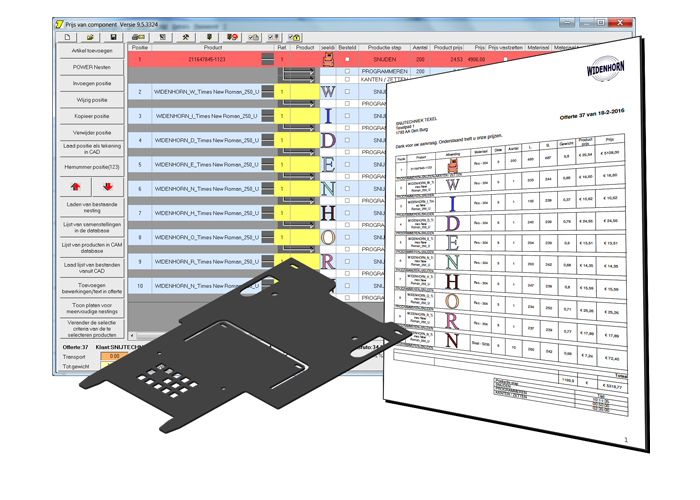Click the W letter image in position 2
Image resolution: width=700 pixels, height=500 pixels.
[x=328, y=92]
